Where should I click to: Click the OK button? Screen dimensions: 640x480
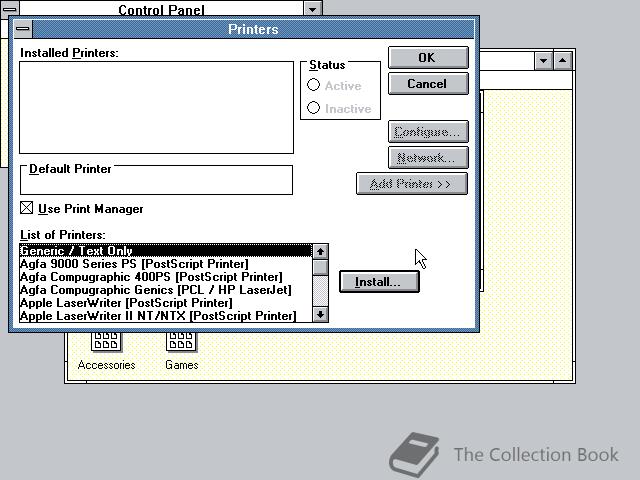[428, 58]
